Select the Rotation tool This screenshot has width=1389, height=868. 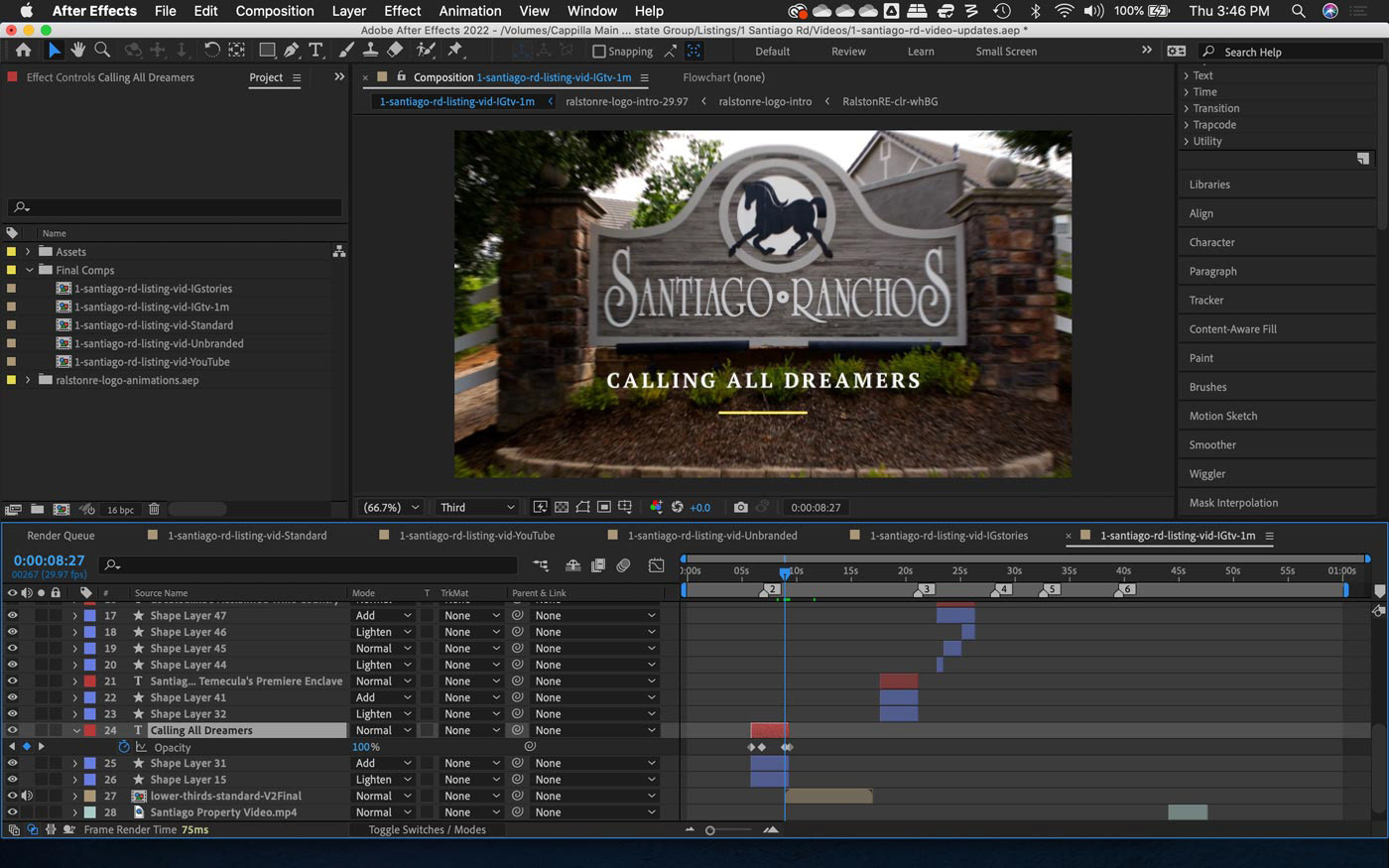click(212, 50)
